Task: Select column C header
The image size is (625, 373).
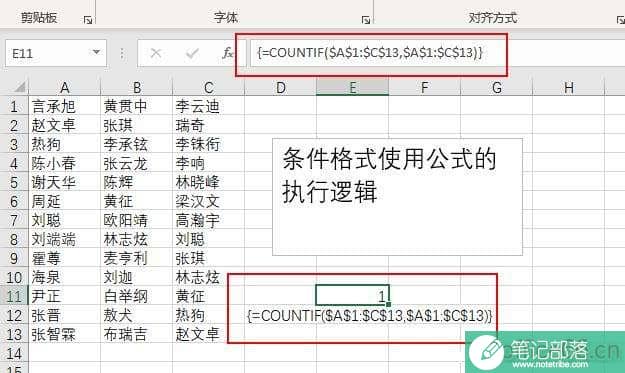Action: coord(208,87)
